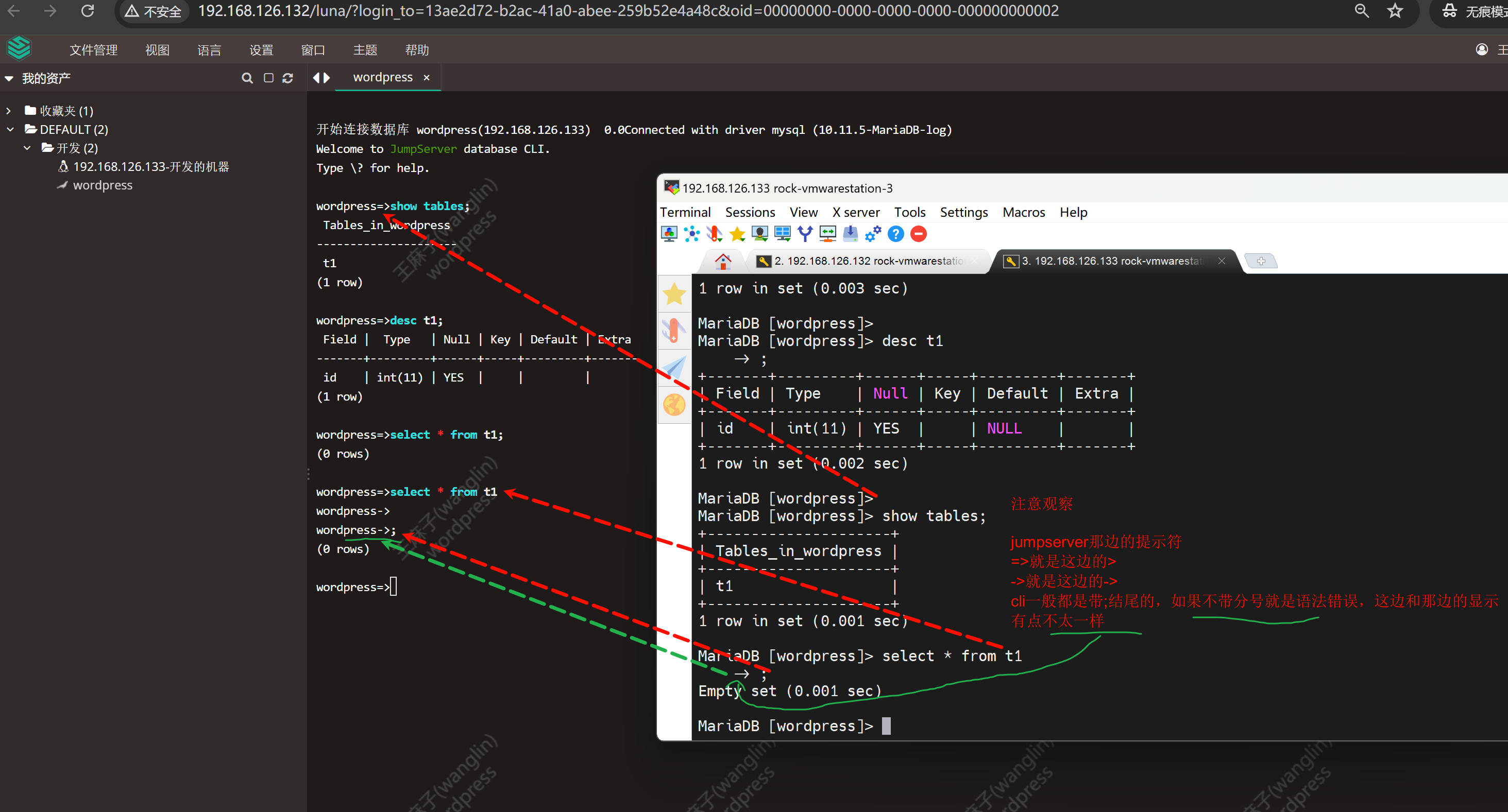Refresh the asset tree with reload icon
This screenshot has height=812, width=1508.
point(287,78)
